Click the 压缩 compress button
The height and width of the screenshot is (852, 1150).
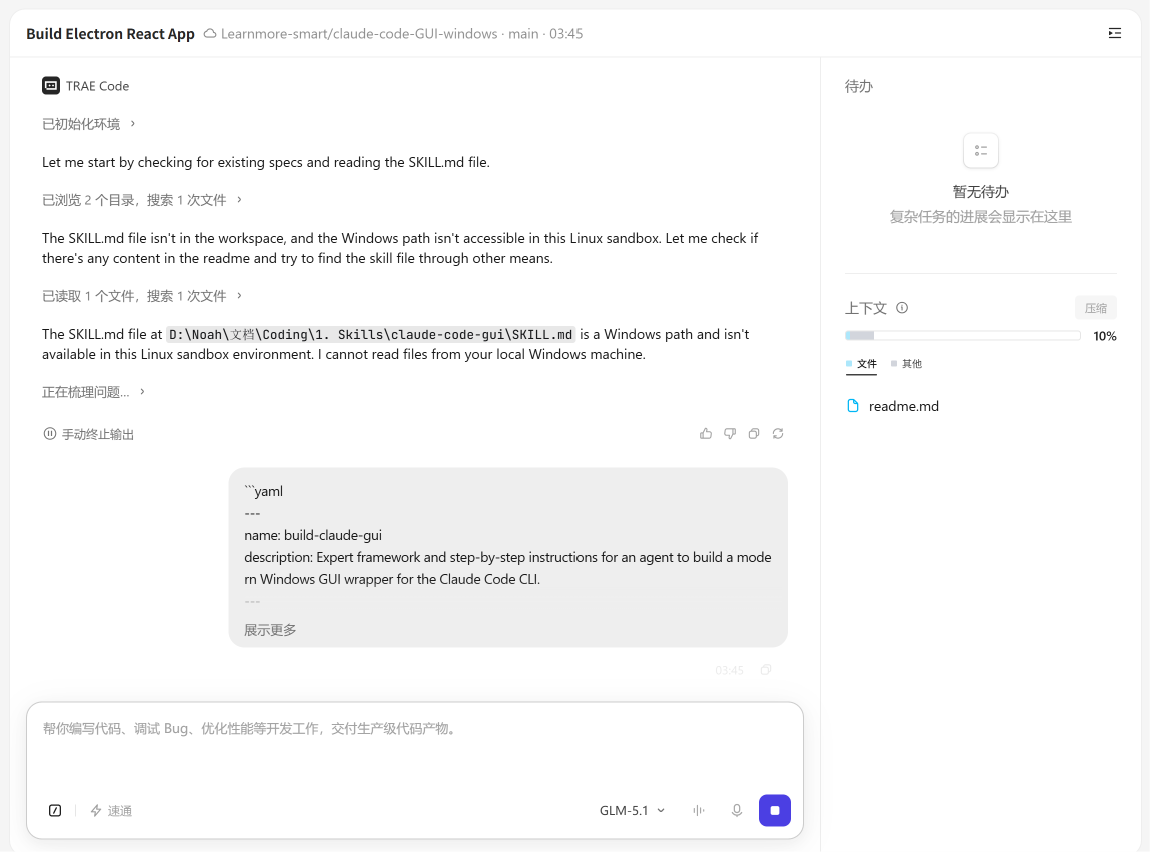click(x=1096, y=308)
